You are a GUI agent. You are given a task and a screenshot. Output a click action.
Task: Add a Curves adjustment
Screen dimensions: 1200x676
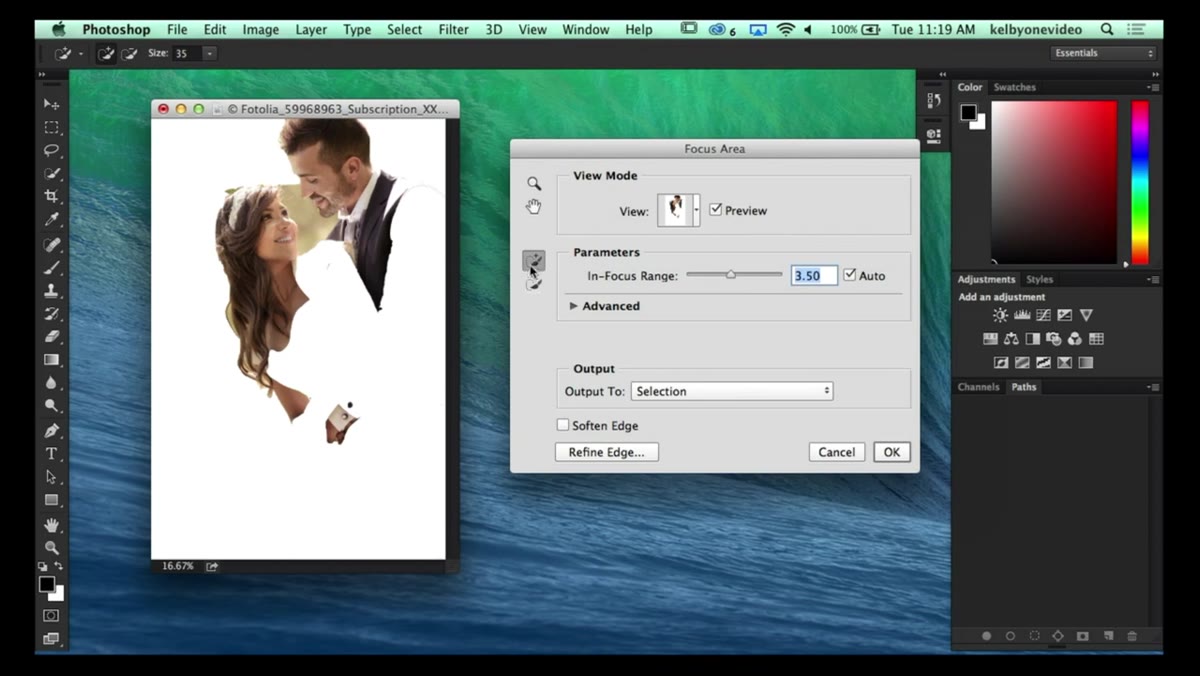tap(1043, 315)
